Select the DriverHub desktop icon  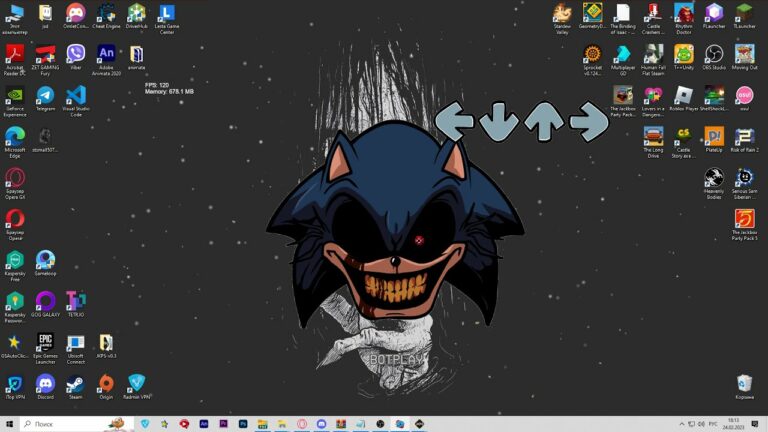(137, 17)
